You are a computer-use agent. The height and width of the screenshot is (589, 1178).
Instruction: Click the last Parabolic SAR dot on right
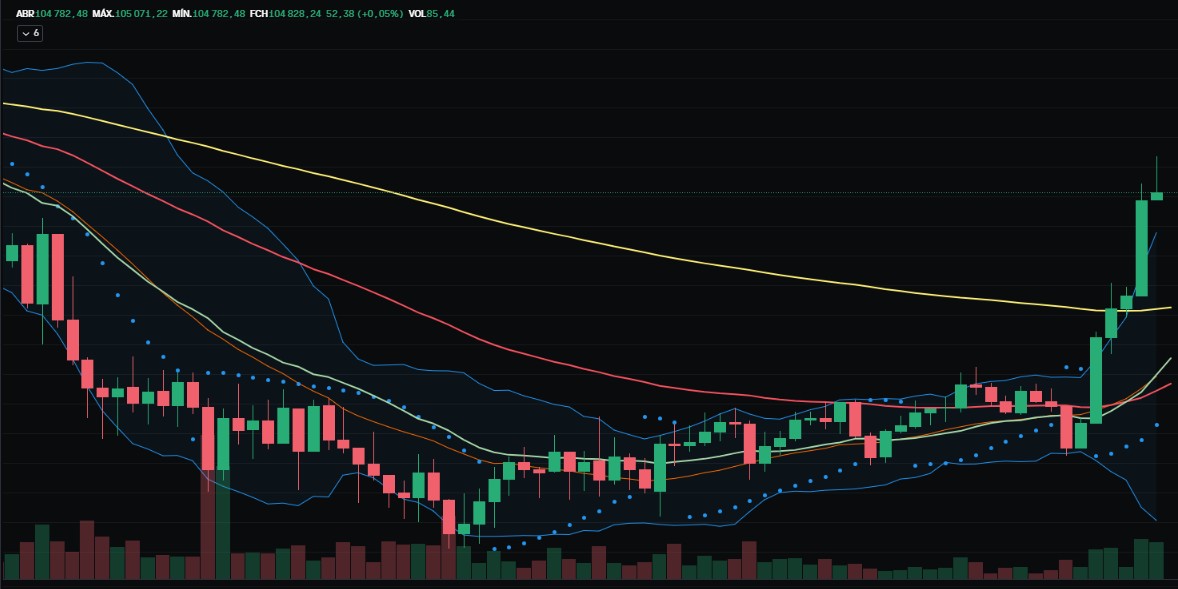pos(1157,425)
